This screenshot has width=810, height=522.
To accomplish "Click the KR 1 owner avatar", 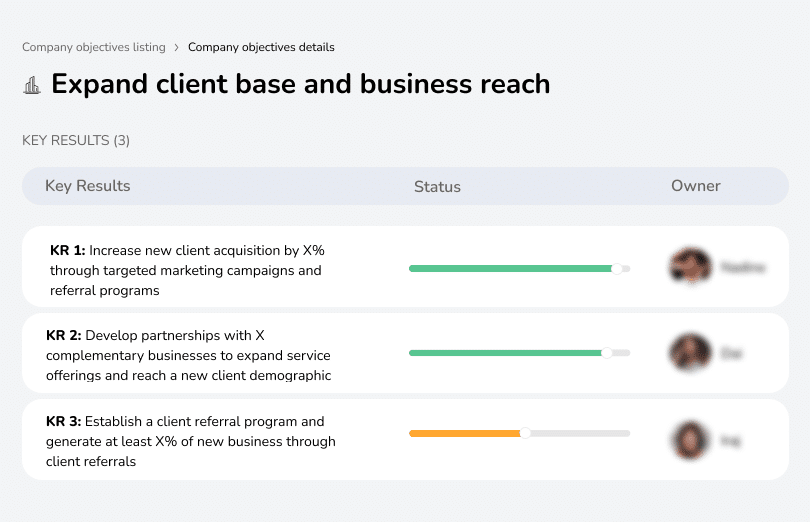I will (690, 266).
